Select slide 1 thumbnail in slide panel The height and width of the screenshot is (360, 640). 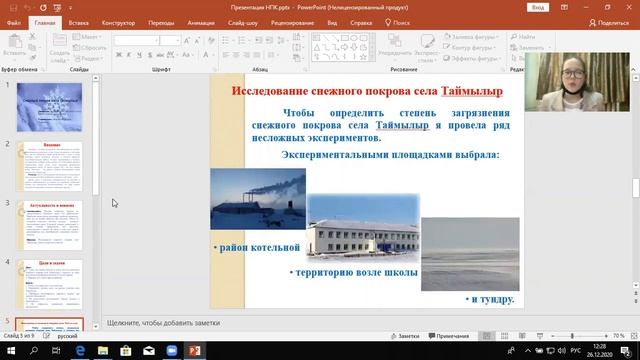[x=49, y=107]
